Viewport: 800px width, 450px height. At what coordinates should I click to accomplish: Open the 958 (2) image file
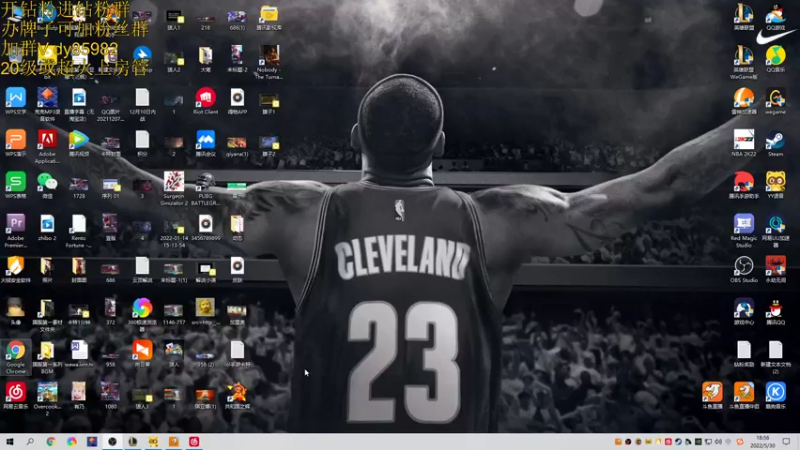point(205,357)
